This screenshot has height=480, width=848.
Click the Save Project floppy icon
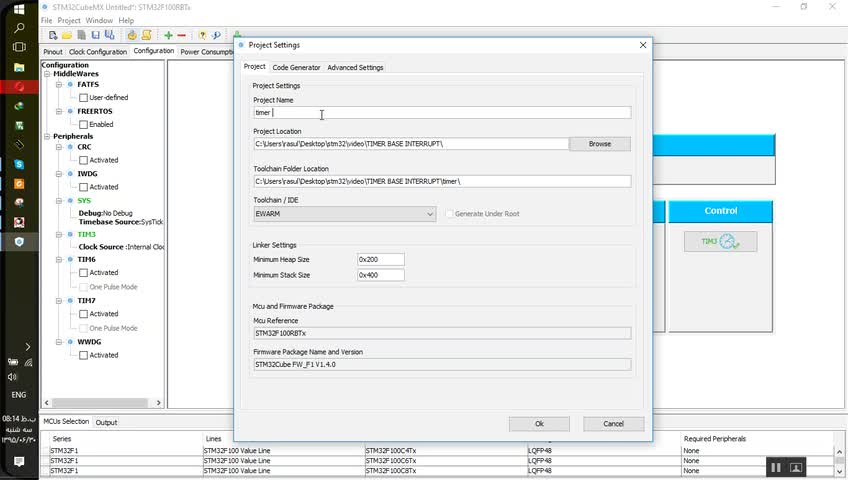(x=95, y=35)
